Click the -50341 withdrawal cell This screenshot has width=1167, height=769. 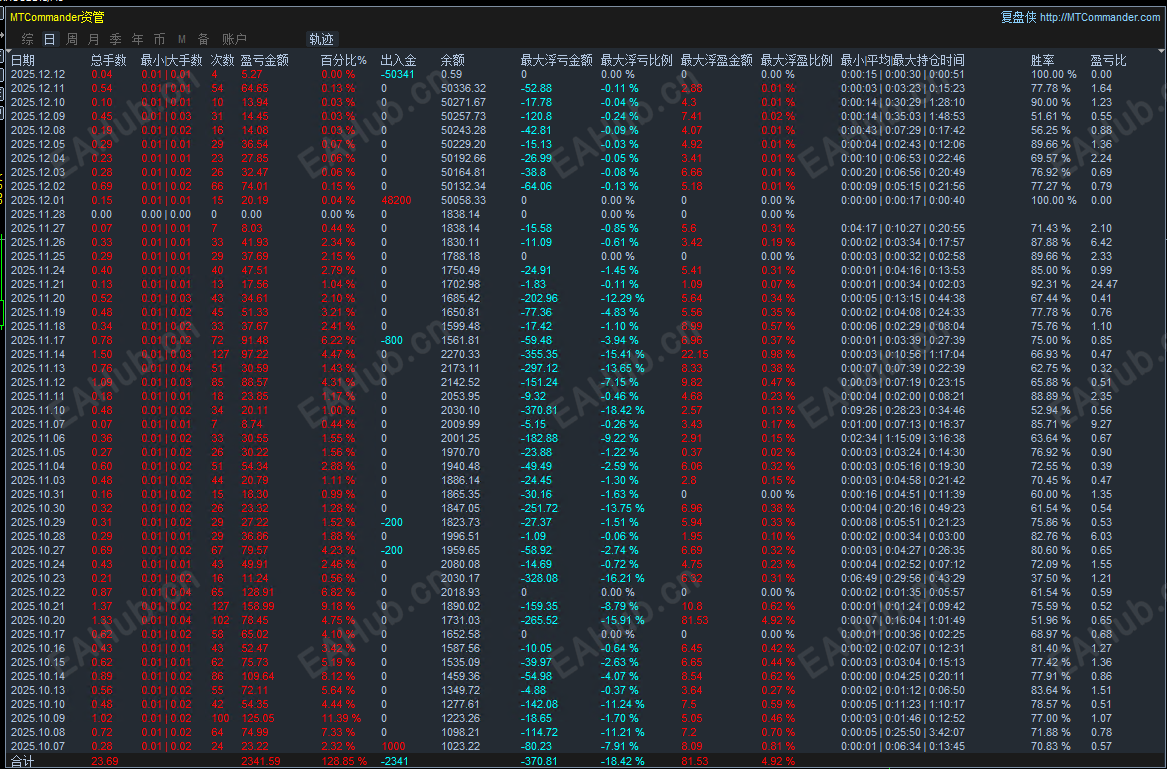coord(397,74)
